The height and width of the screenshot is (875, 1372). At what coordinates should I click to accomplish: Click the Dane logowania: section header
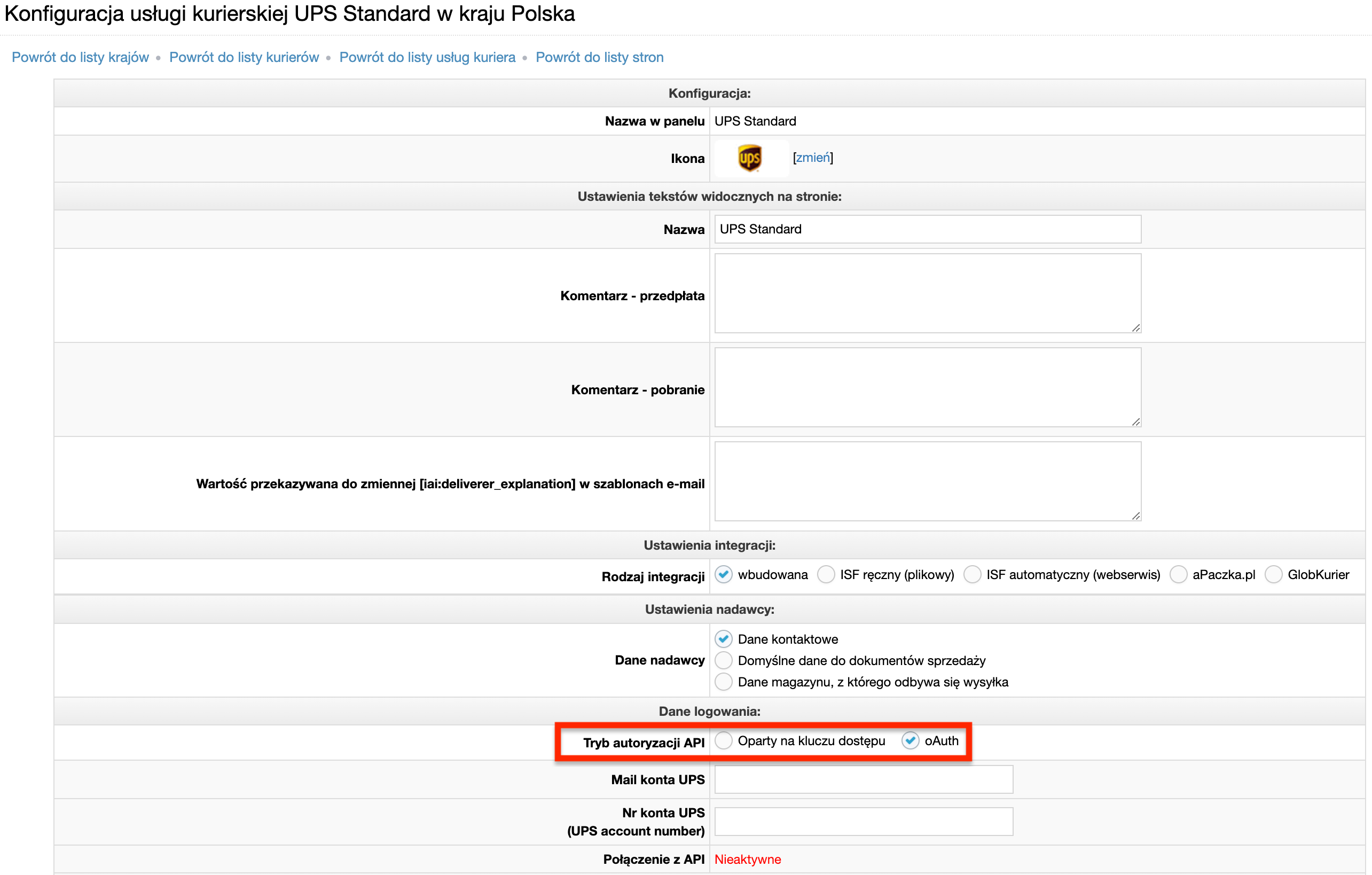[709, 712]
